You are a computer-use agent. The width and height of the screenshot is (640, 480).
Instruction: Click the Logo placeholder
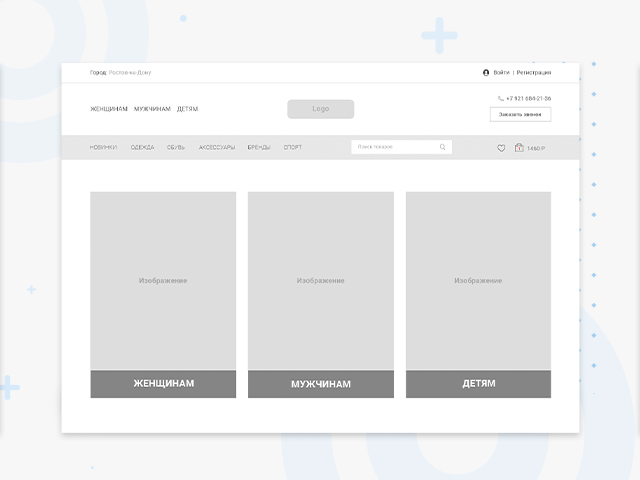pos(321,109)
